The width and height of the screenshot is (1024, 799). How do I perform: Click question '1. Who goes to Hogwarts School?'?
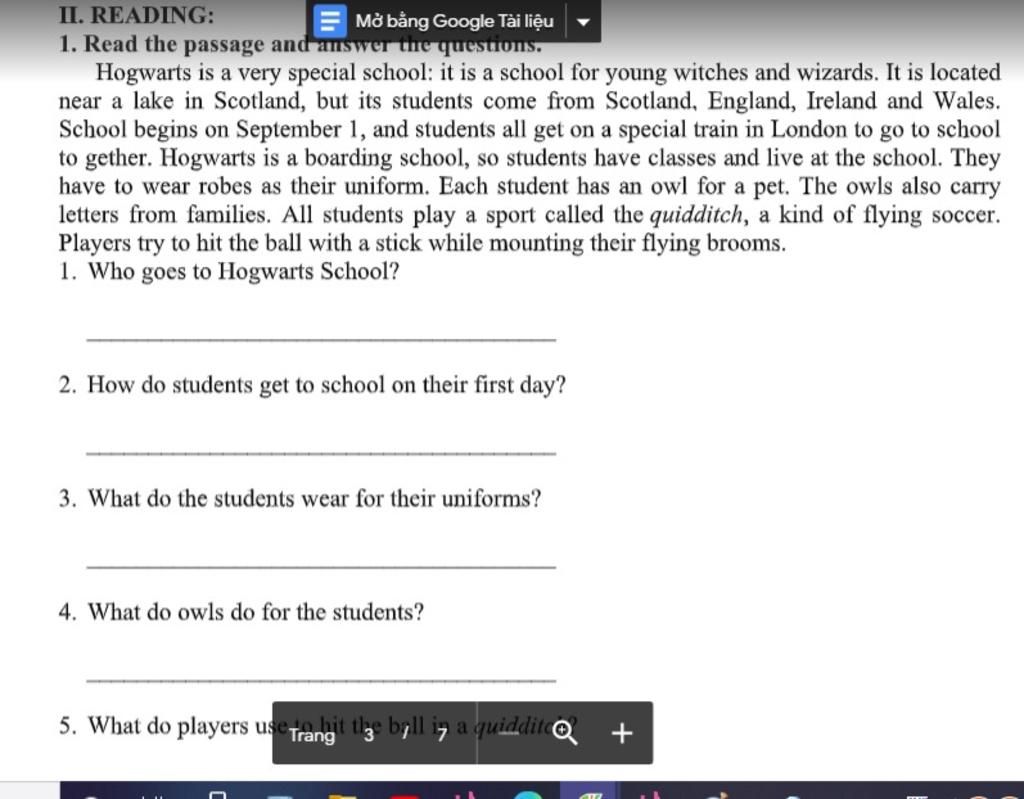229,271
